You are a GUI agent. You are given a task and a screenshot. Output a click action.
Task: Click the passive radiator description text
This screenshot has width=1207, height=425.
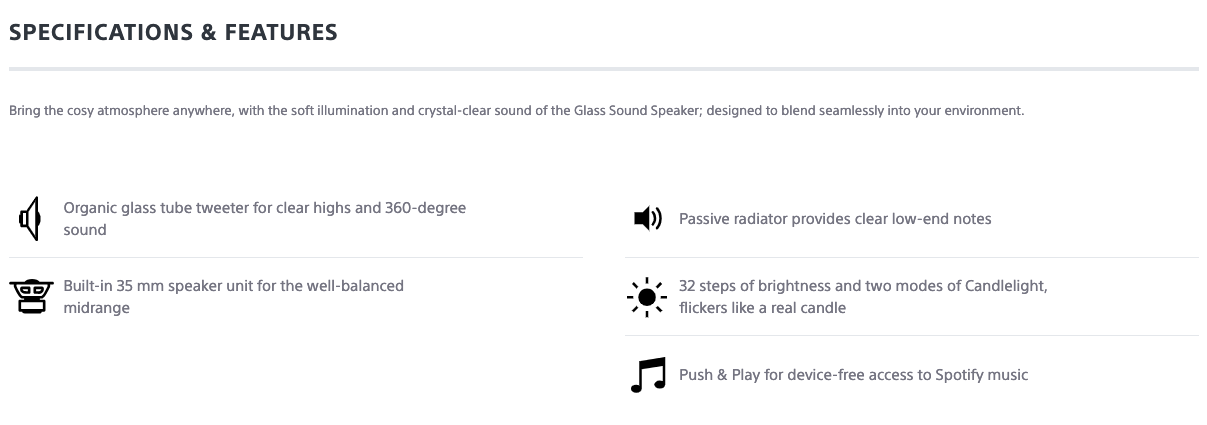click(834, 218)
